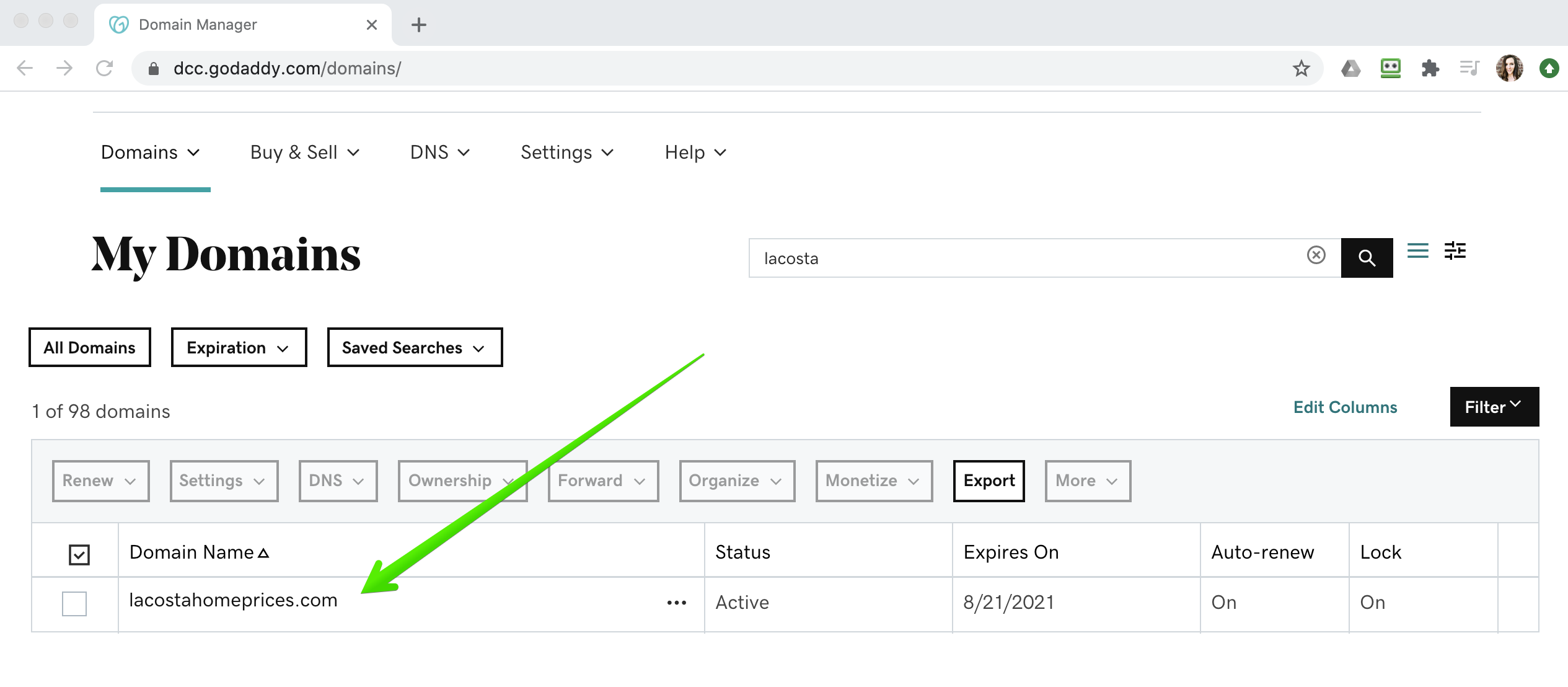Toggle the select-all domains checkbox
Screen dimensions: 1568x687
point(79,554)
